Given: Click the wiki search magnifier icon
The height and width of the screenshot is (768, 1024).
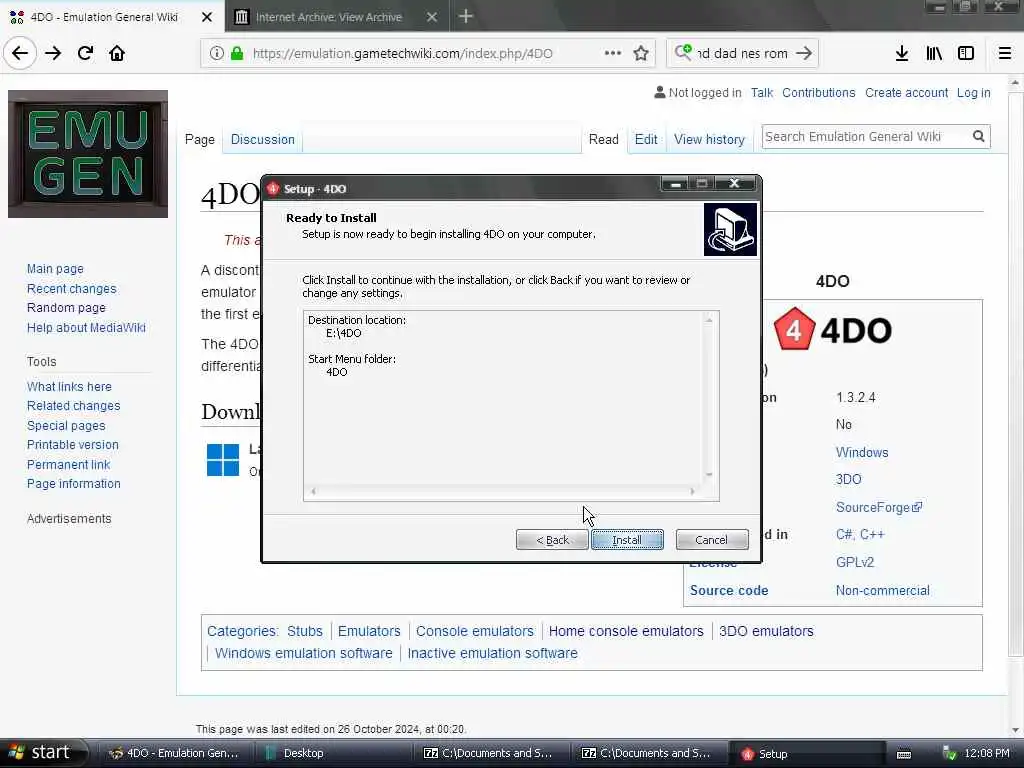Looking at the screenshot, I should pyautogui.click(x=978, y=136).
